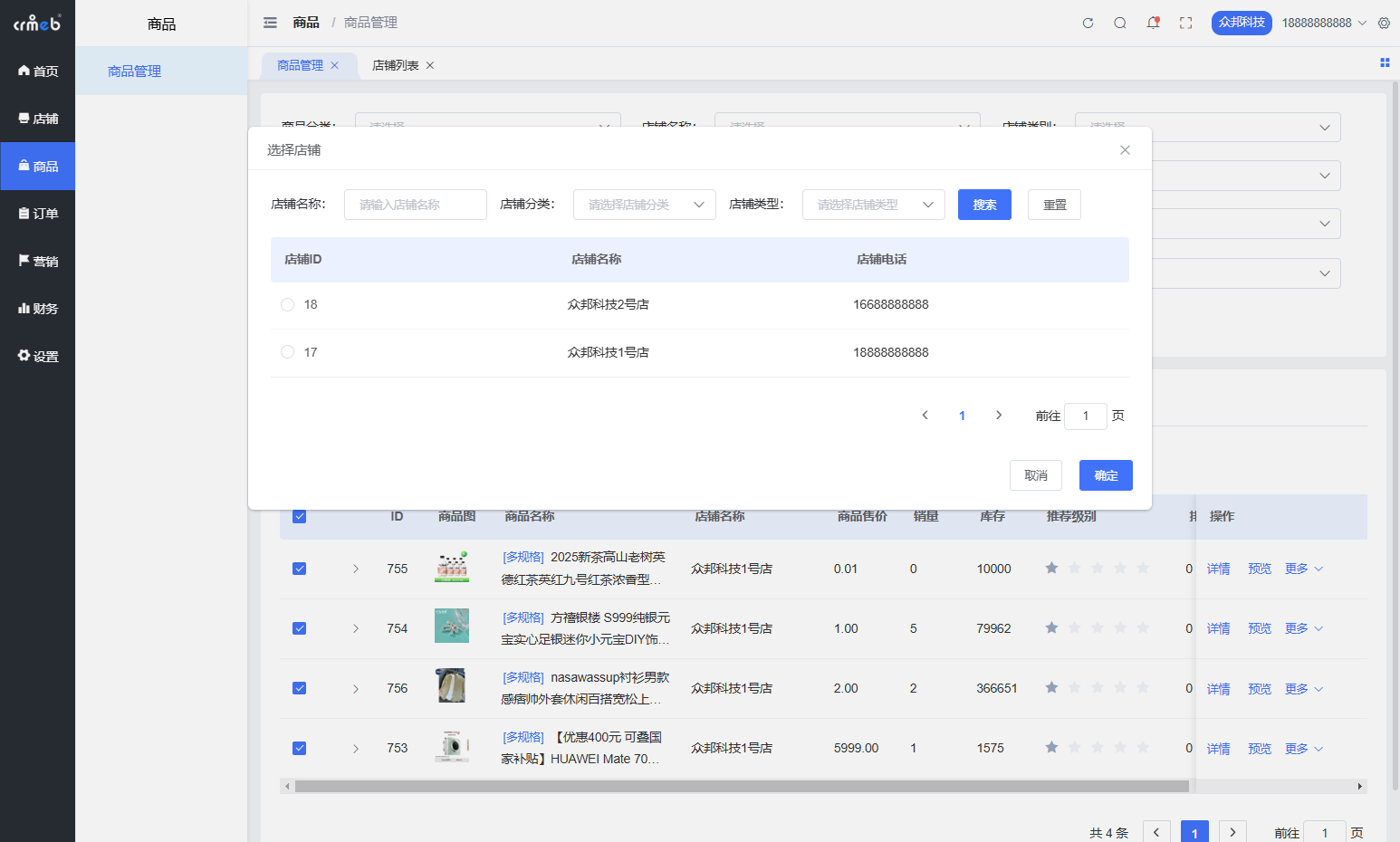The height and width of the screenshot is (842, 1400).
Task: Switch to the 店铺列表 tab
Action: [x=395, y=65]
